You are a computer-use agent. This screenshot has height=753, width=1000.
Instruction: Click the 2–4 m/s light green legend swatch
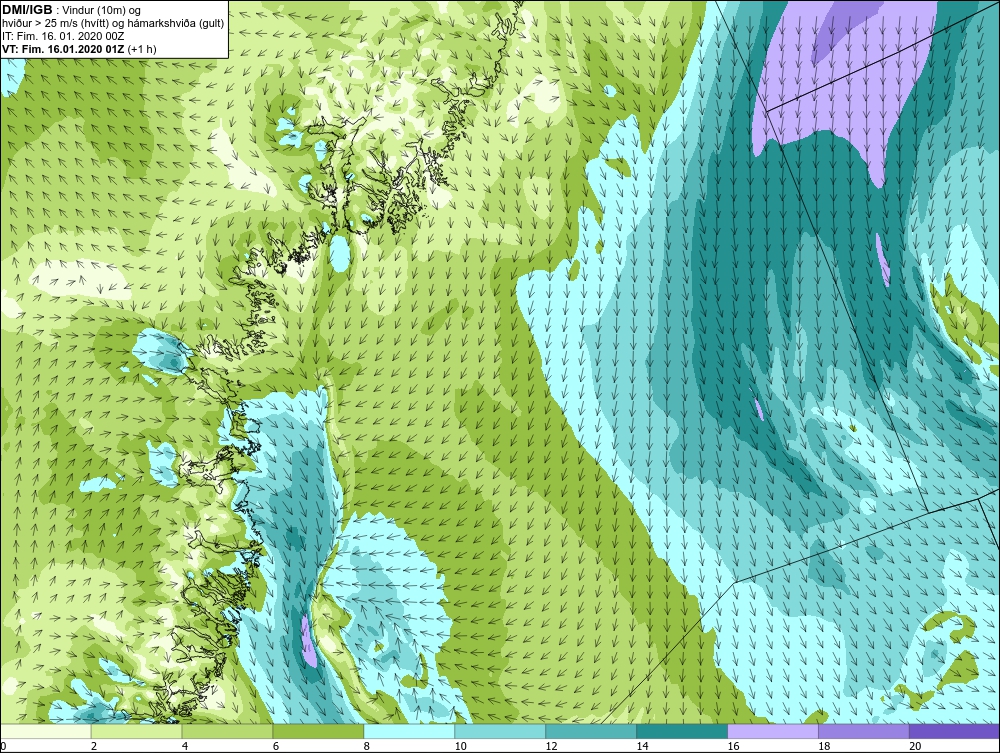(136, 731)
